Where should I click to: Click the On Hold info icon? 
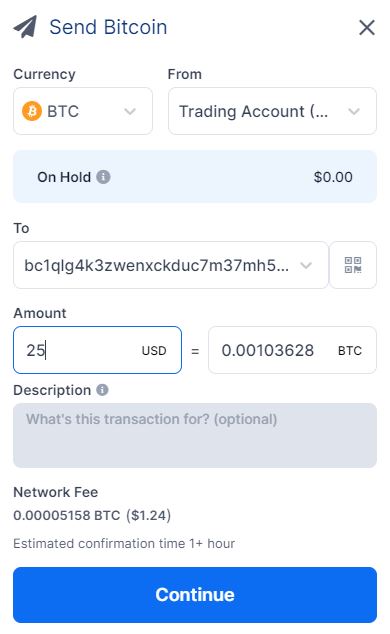point(103,177)
